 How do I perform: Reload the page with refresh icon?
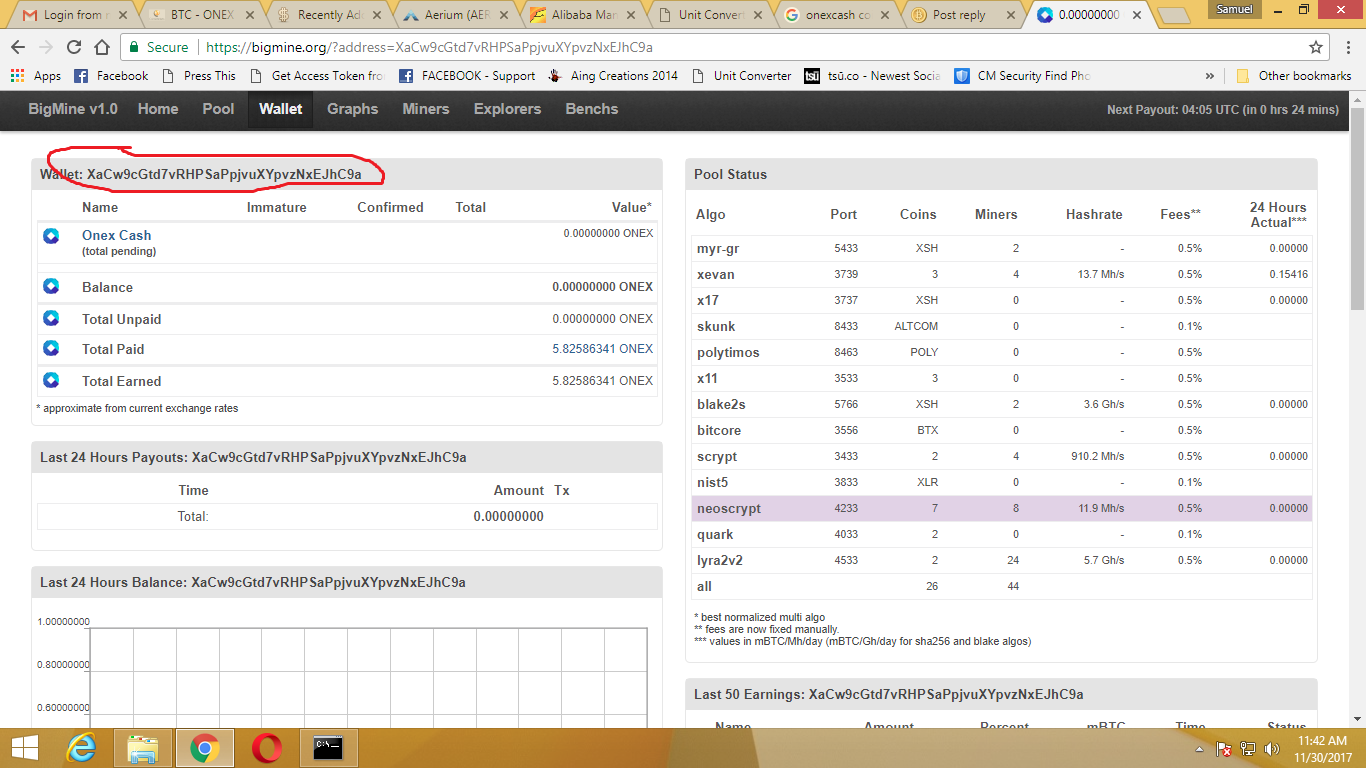tap(74, 47)
